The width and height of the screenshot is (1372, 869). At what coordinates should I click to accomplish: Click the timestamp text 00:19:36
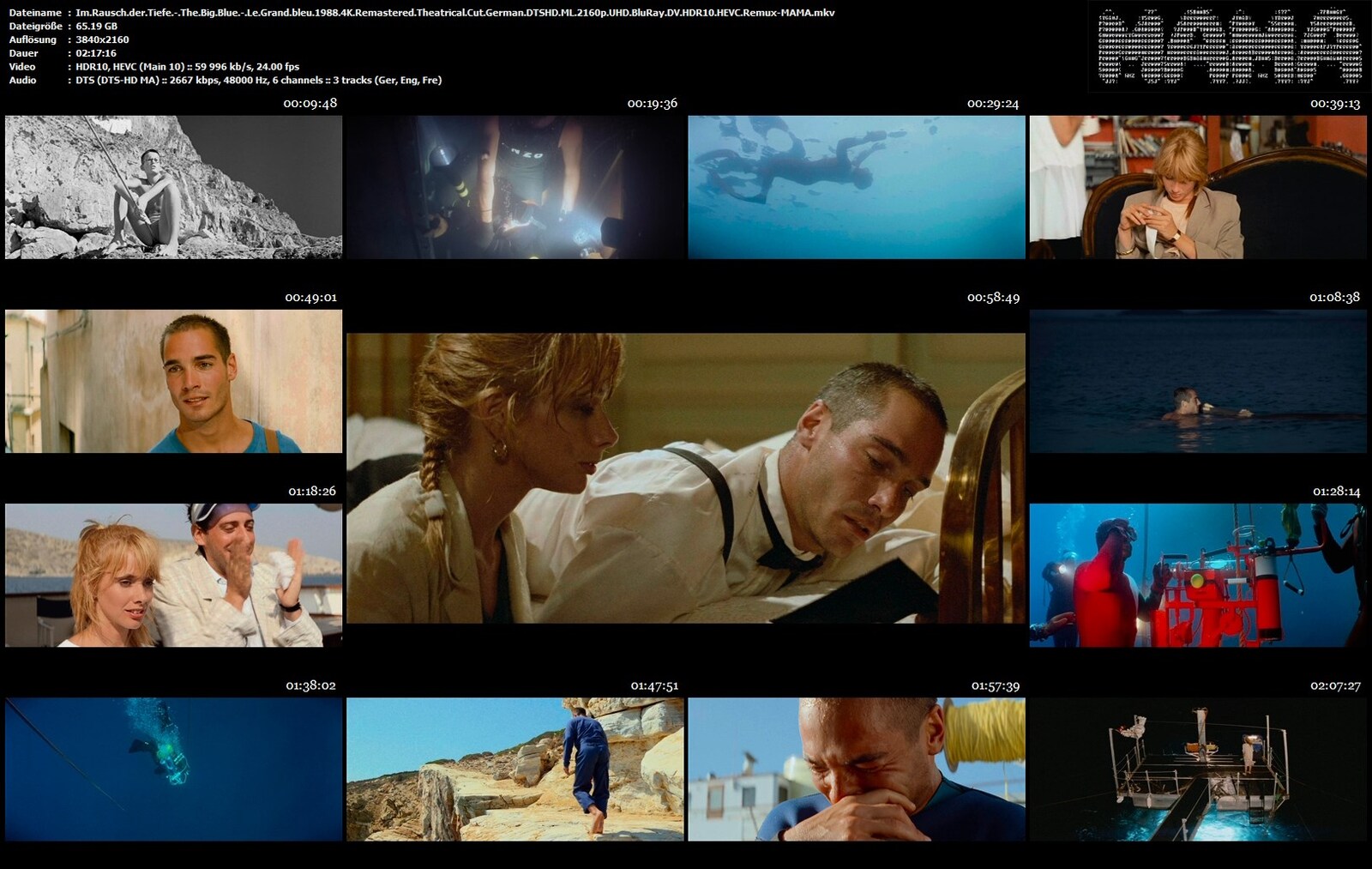click(x=653, y=103)
